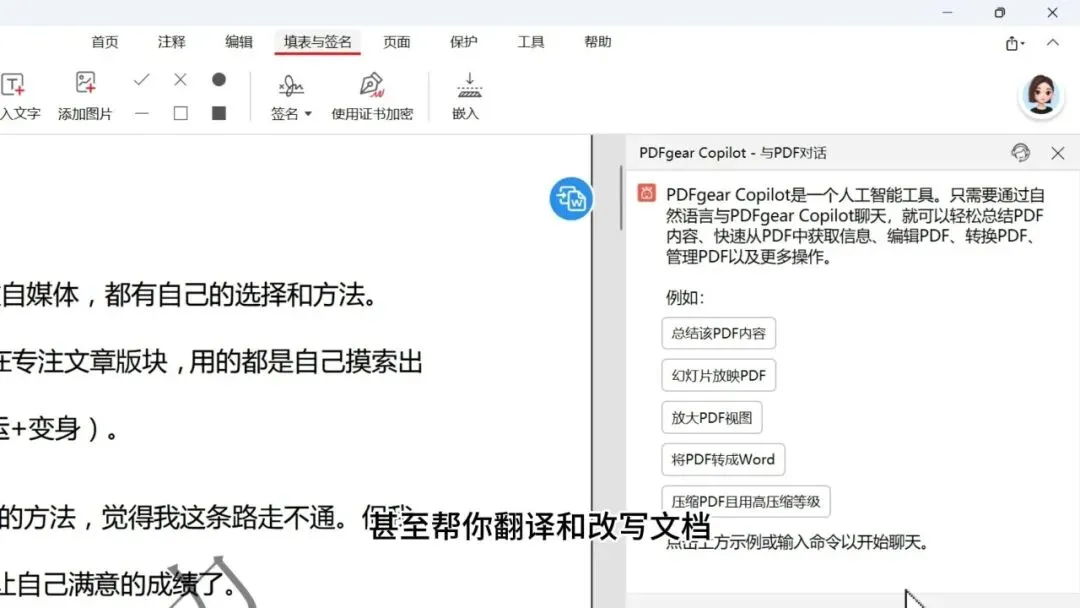Screen dimensions: 1080x608
Task: Click the 将PDF转成Word example button
Action: (x=723, y=459)
